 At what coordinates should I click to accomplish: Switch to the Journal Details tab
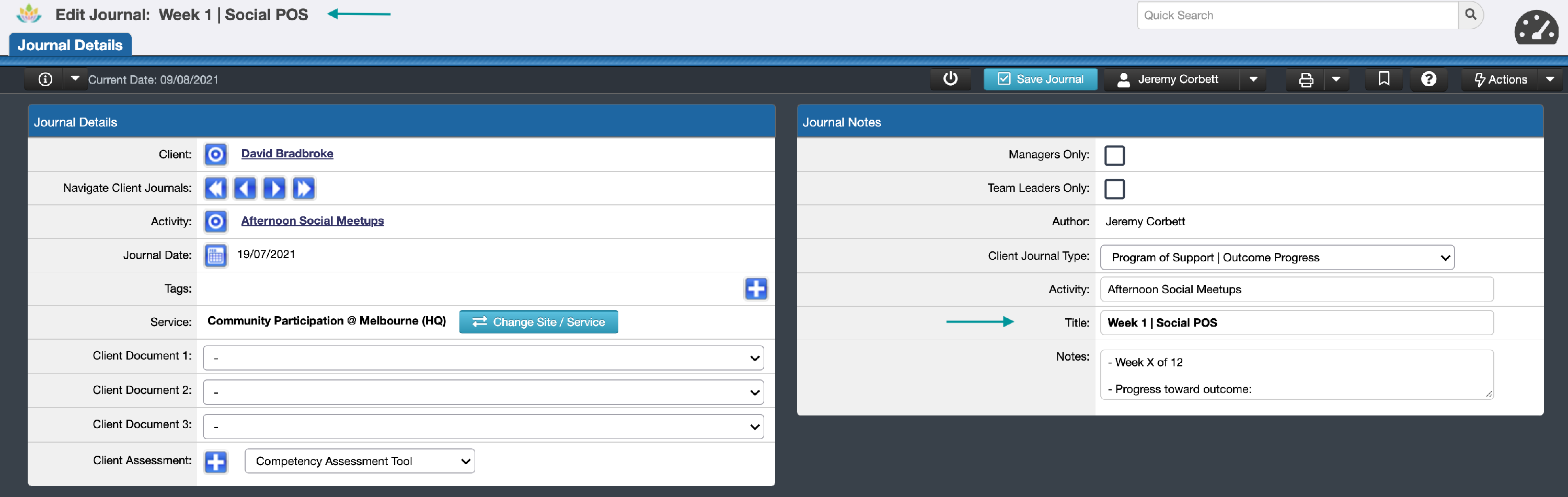coord(70,44)
